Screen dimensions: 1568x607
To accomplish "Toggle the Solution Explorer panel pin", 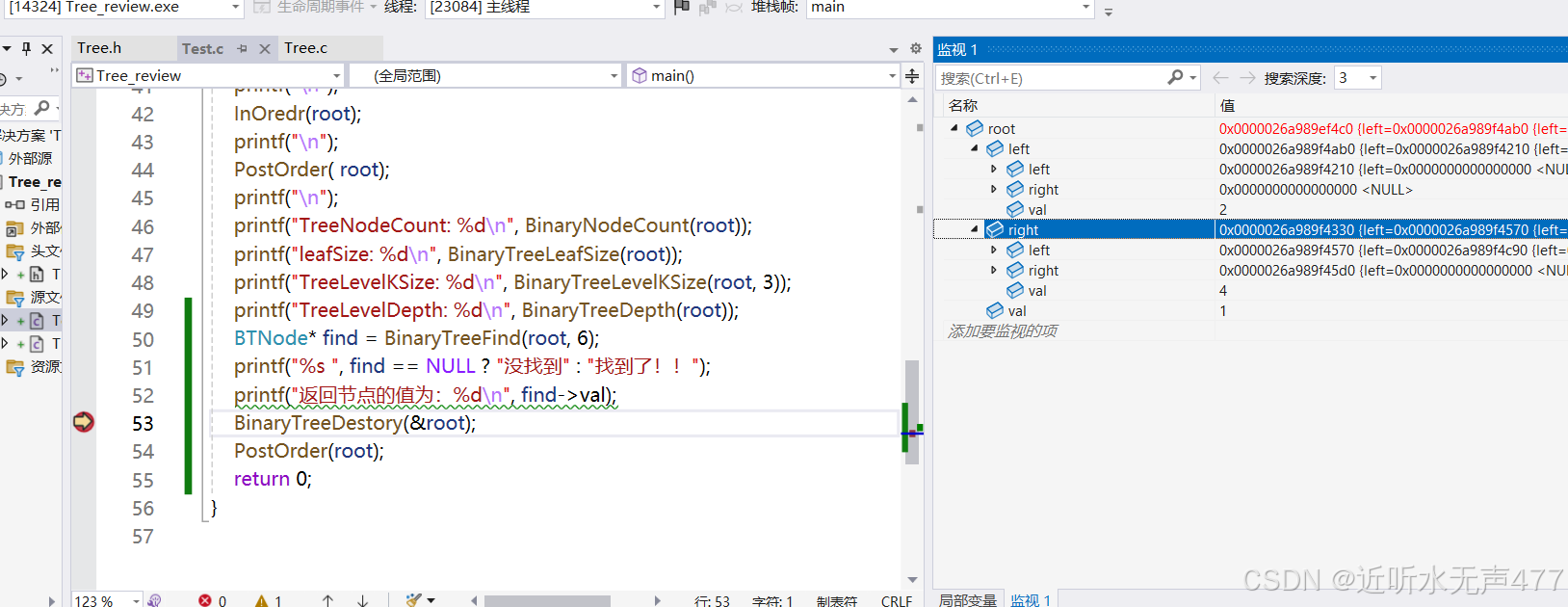I will [x=26, y=48].
